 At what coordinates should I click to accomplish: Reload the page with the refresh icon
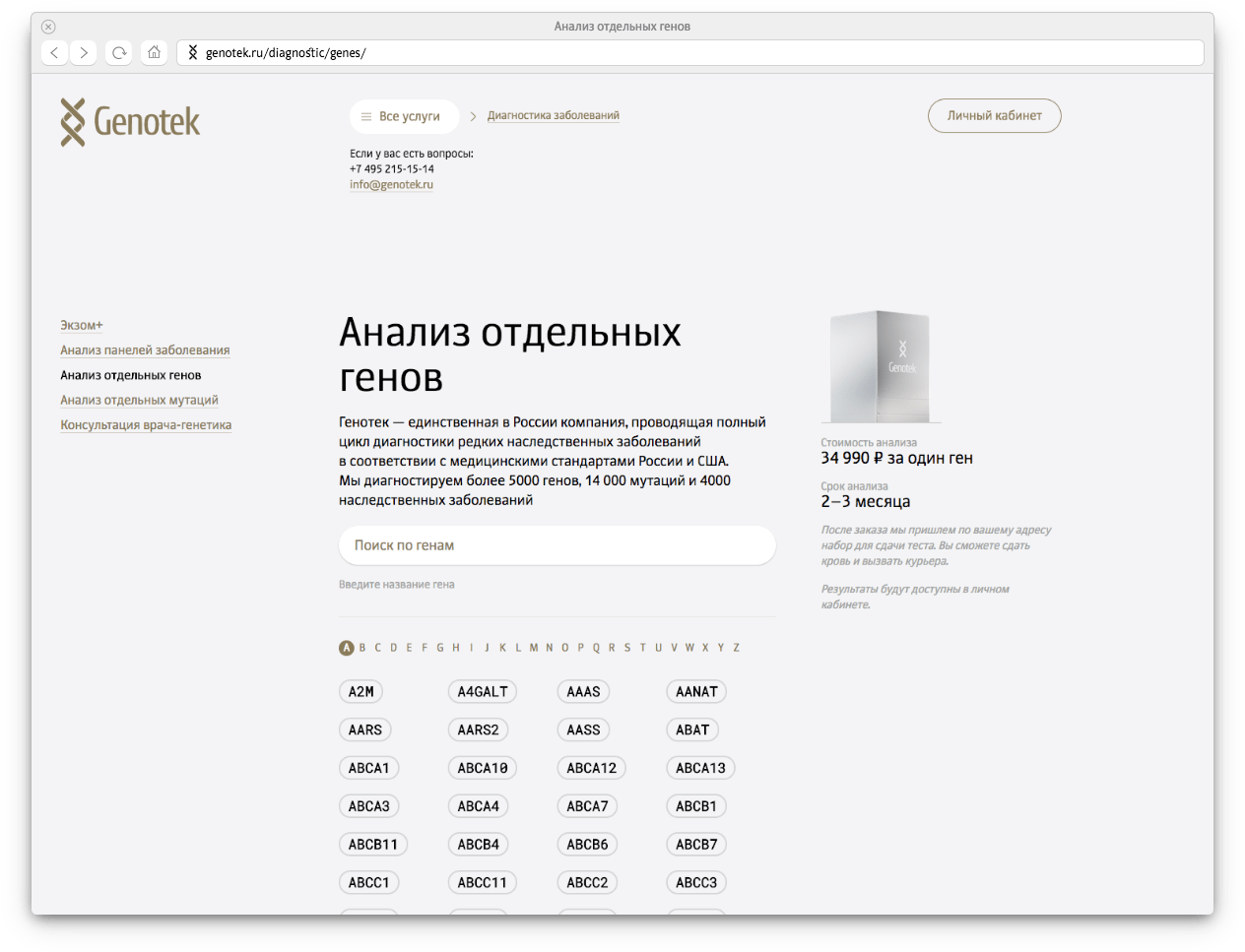pyautogui.click(x=119, y=52)
